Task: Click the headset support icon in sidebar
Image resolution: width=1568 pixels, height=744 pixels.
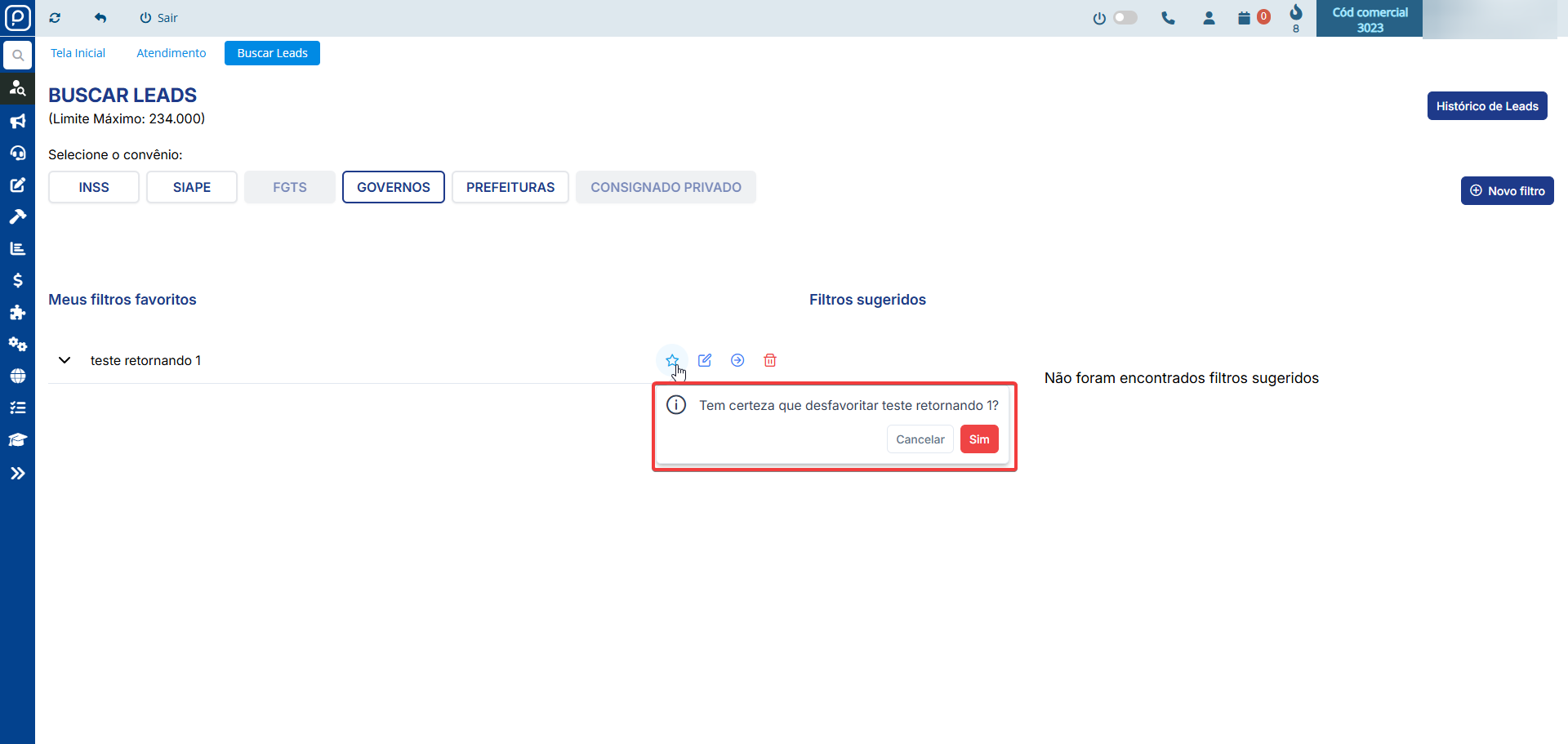Action: (x=17, y=154)
